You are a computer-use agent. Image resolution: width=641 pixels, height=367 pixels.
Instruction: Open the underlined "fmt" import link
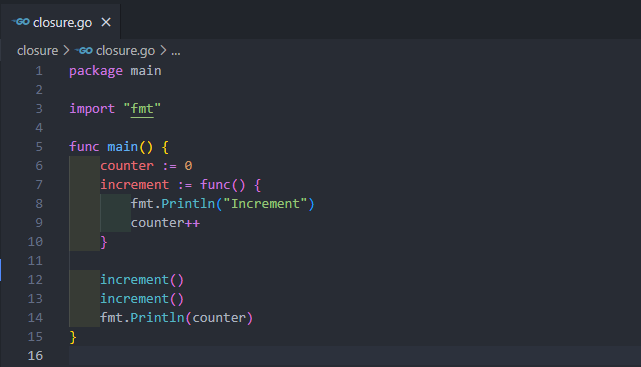pos(142,109)
